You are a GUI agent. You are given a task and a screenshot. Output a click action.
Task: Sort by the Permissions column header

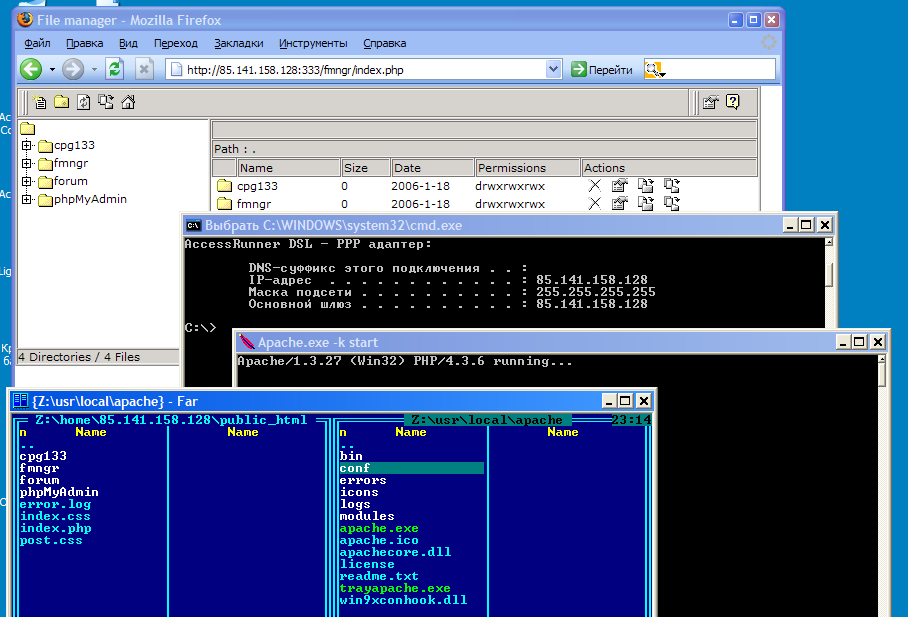[x=527, y=168]
